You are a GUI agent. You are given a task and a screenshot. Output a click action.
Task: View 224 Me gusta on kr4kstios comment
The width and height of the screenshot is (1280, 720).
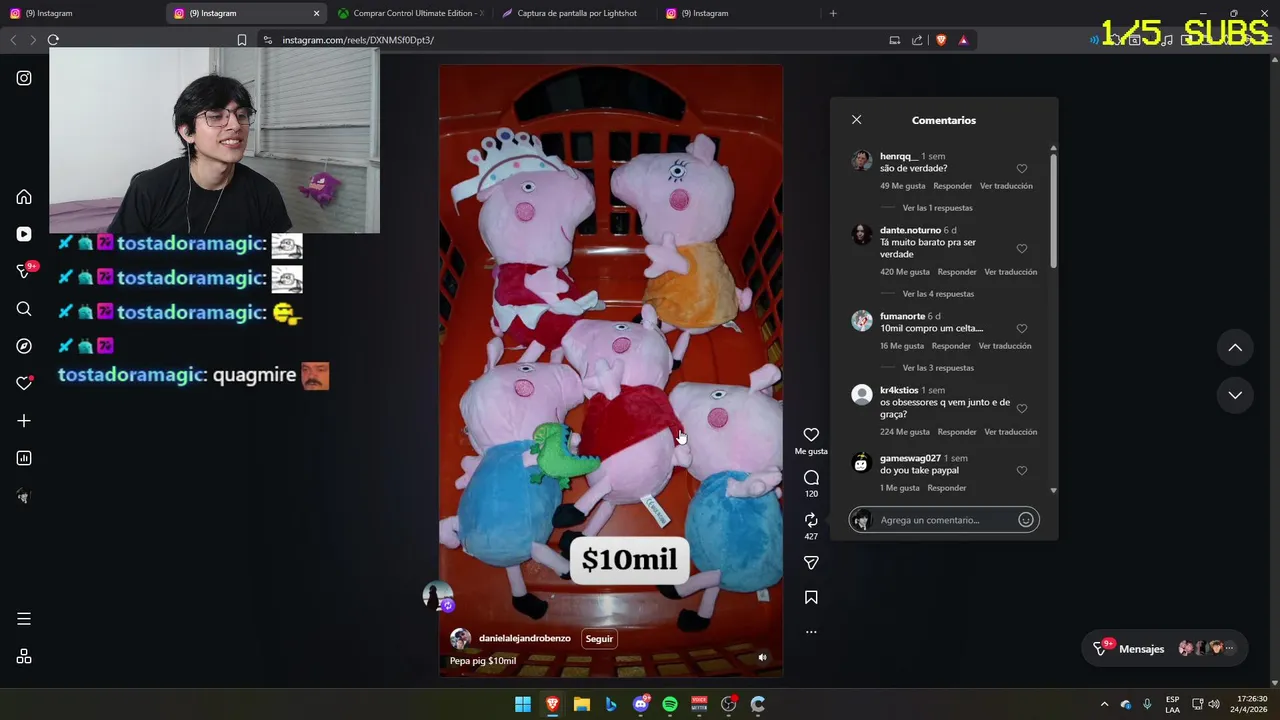coord(904,432)
